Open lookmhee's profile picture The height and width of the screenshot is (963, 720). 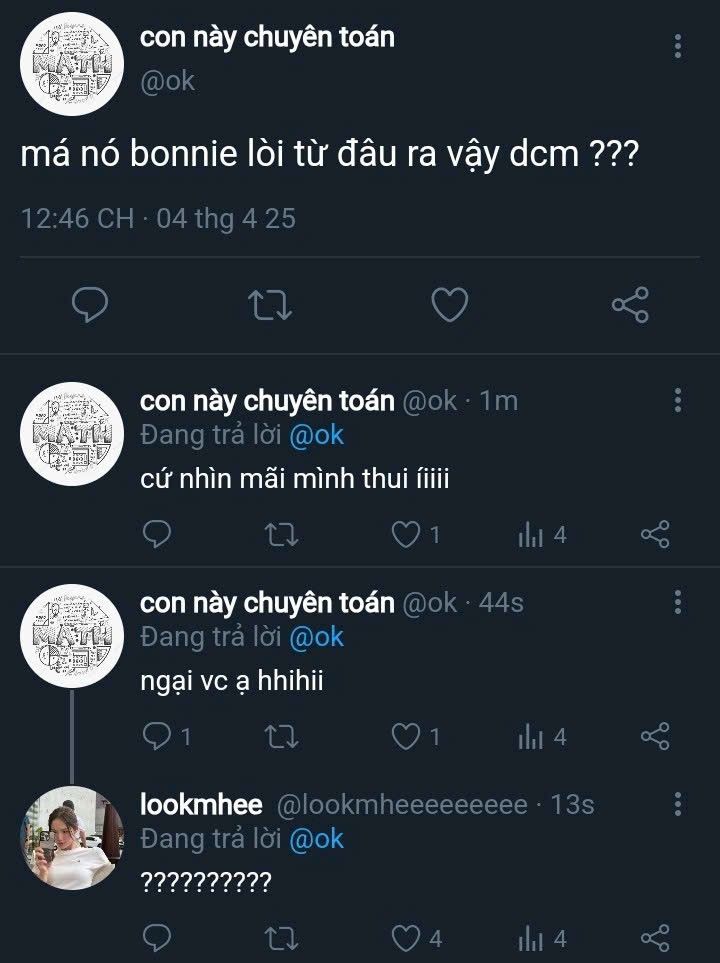(71, 838)
